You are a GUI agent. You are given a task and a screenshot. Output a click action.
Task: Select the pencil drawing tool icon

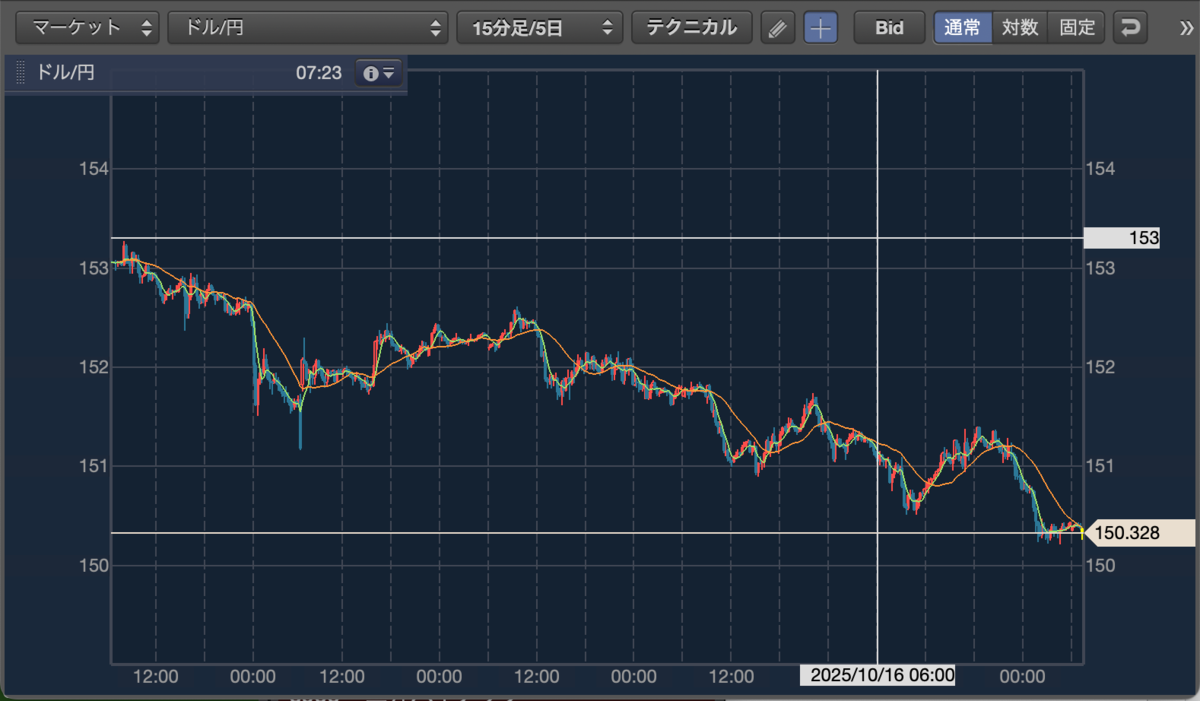(776, 28)
